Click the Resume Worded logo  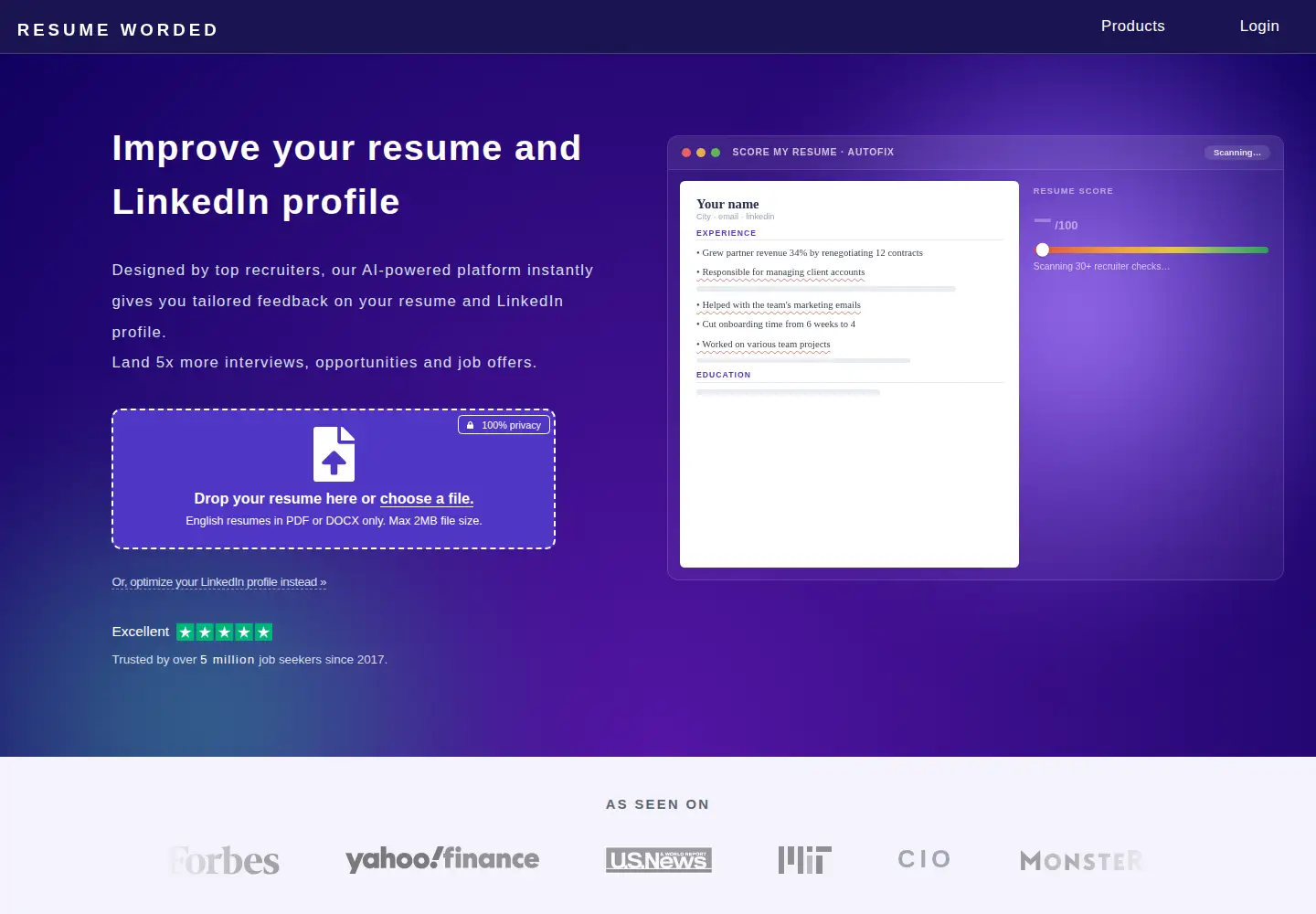[x=118, y=30]
